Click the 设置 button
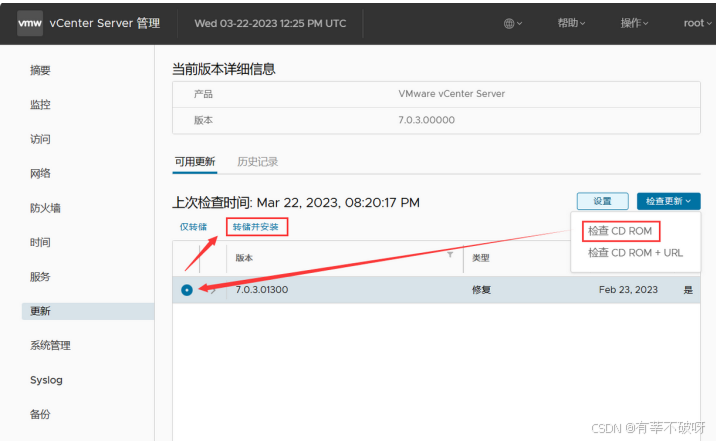The image size is (716, 441). coord(602,201)
